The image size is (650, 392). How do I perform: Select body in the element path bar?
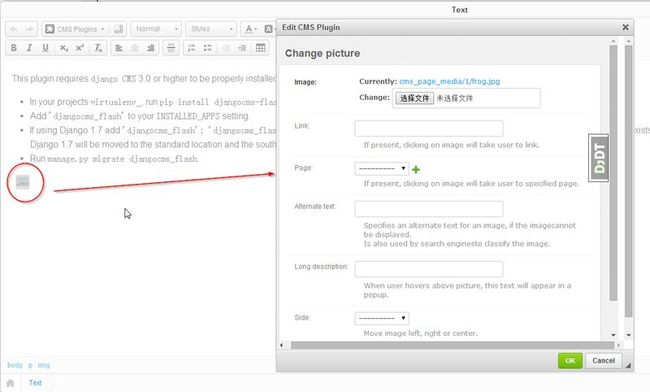(x=15, y=365)
